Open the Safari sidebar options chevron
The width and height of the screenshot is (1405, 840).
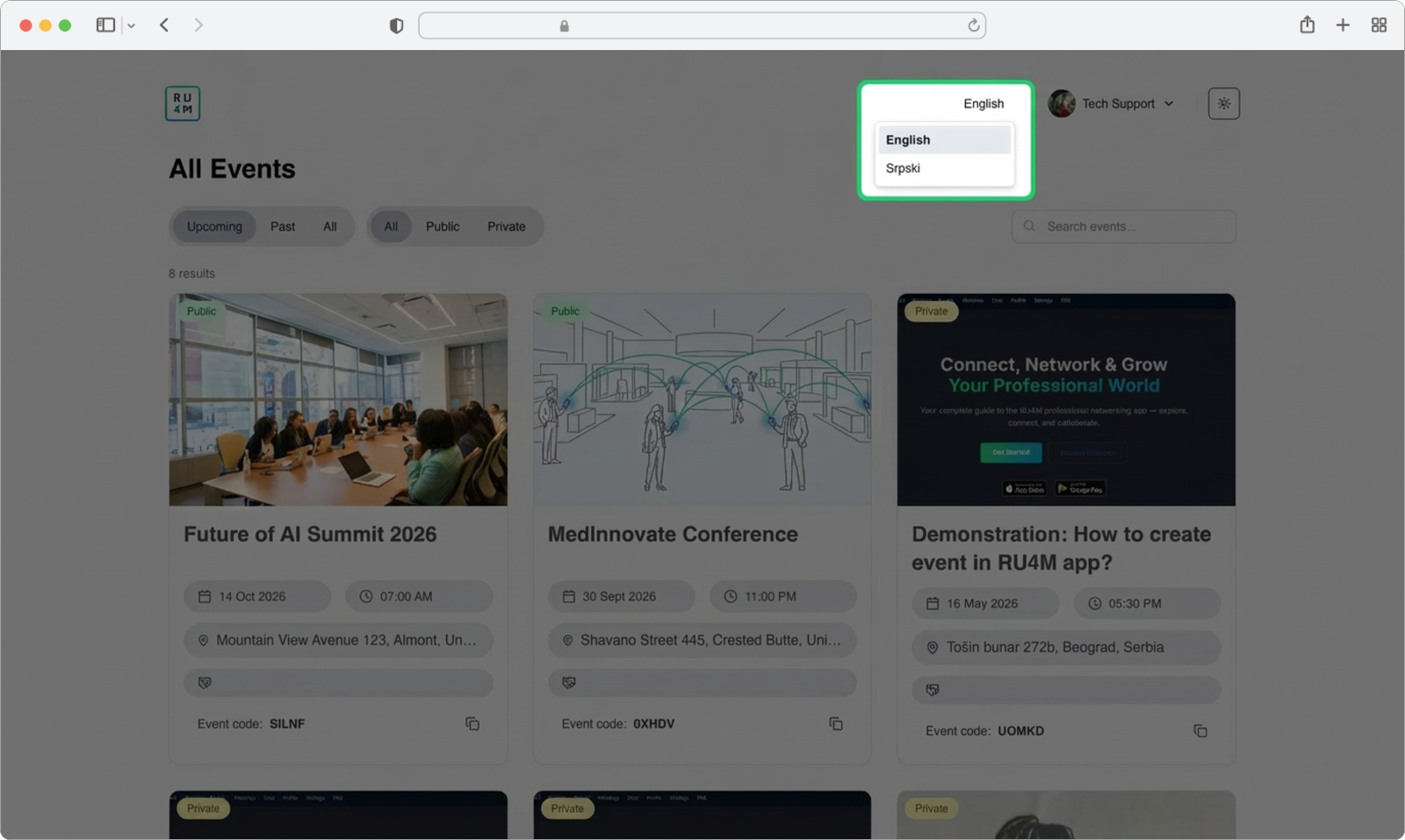tap(131, 26)
